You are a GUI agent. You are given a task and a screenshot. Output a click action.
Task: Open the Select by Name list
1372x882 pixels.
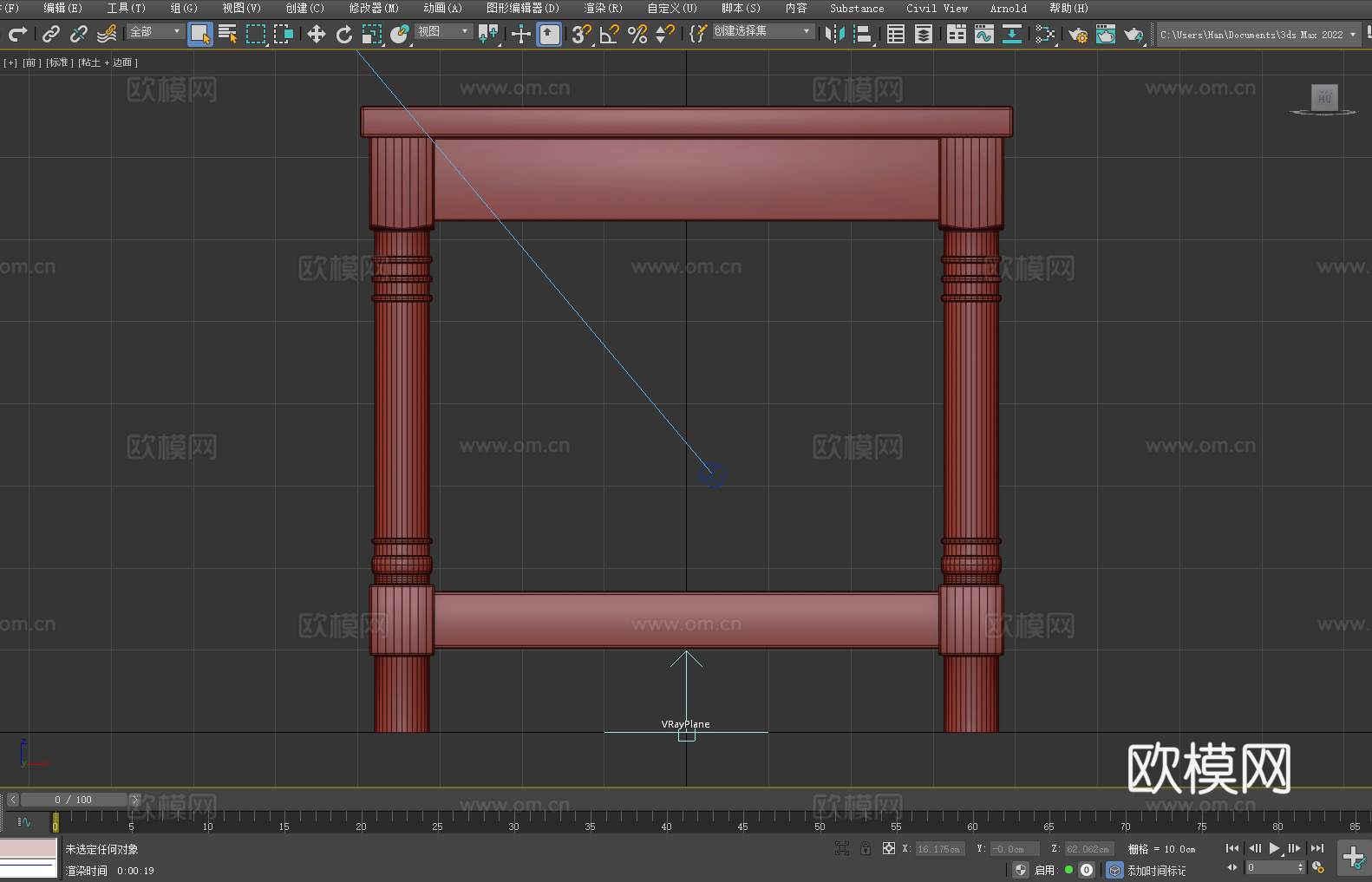[228, 34]
